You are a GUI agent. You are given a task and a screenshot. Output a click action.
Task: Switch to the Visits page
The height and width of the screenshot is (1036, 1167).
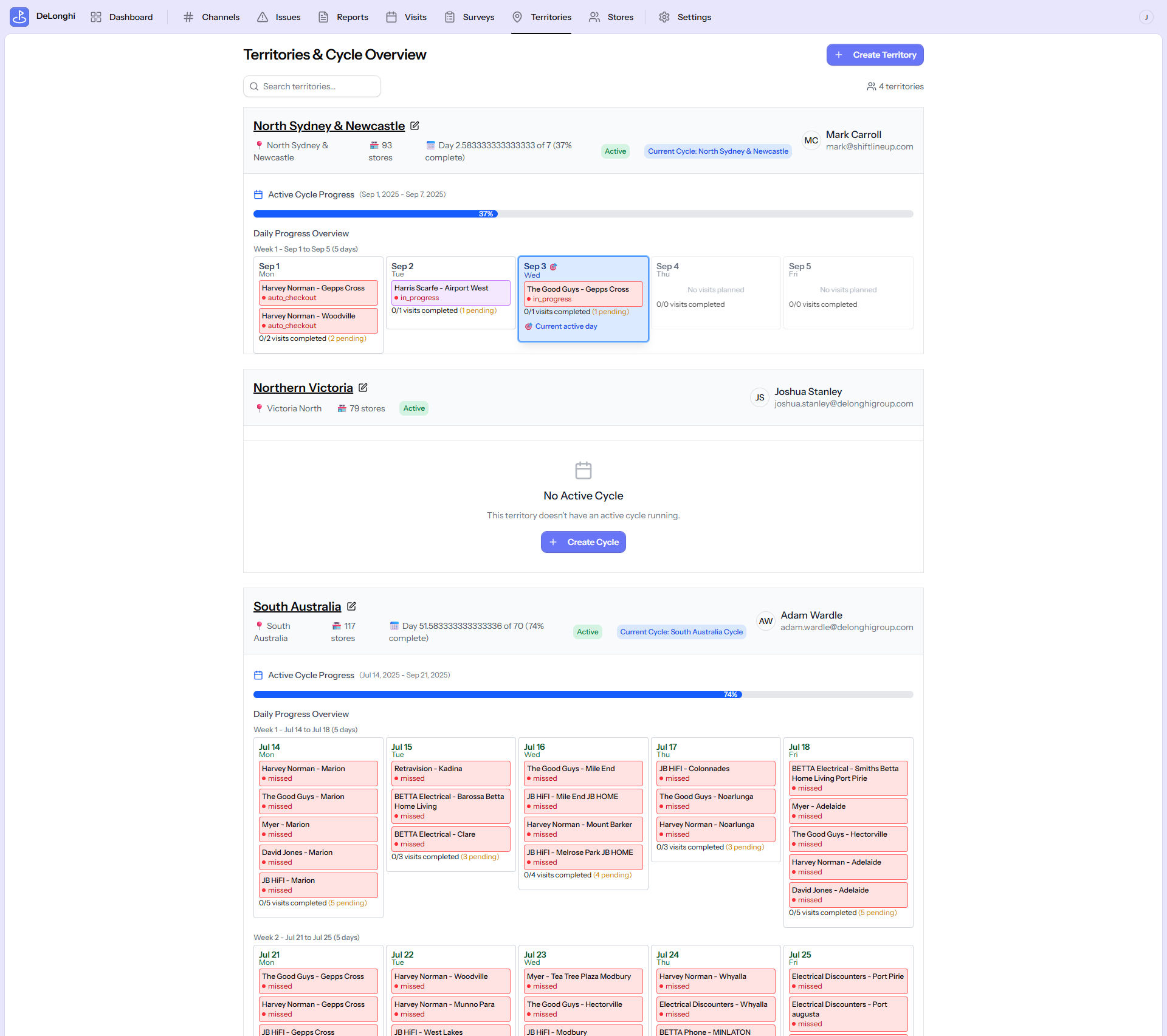407,17
